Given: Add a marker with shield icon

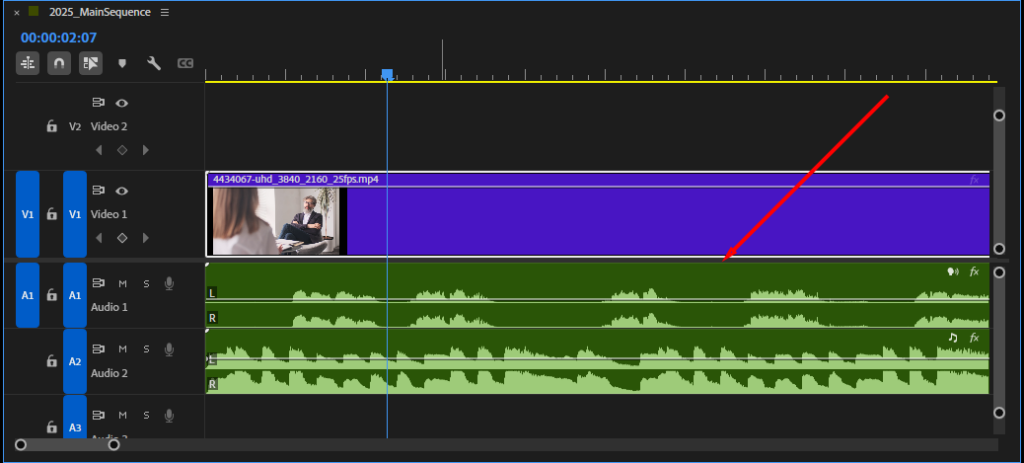Looking at the screenshot, I should click(x=122, y=63).
